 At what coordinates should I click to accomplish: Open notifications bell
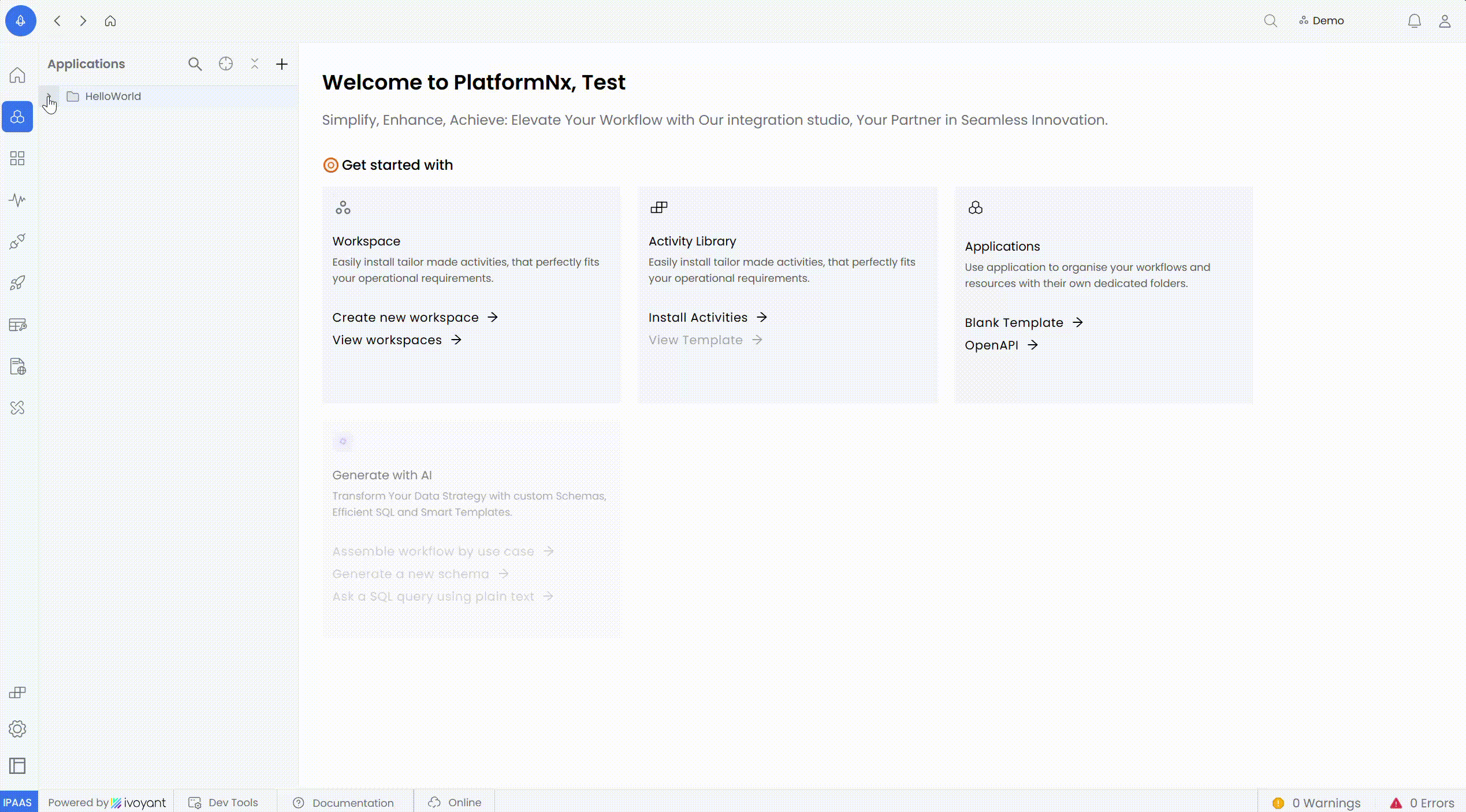(x=1414, y=21)
